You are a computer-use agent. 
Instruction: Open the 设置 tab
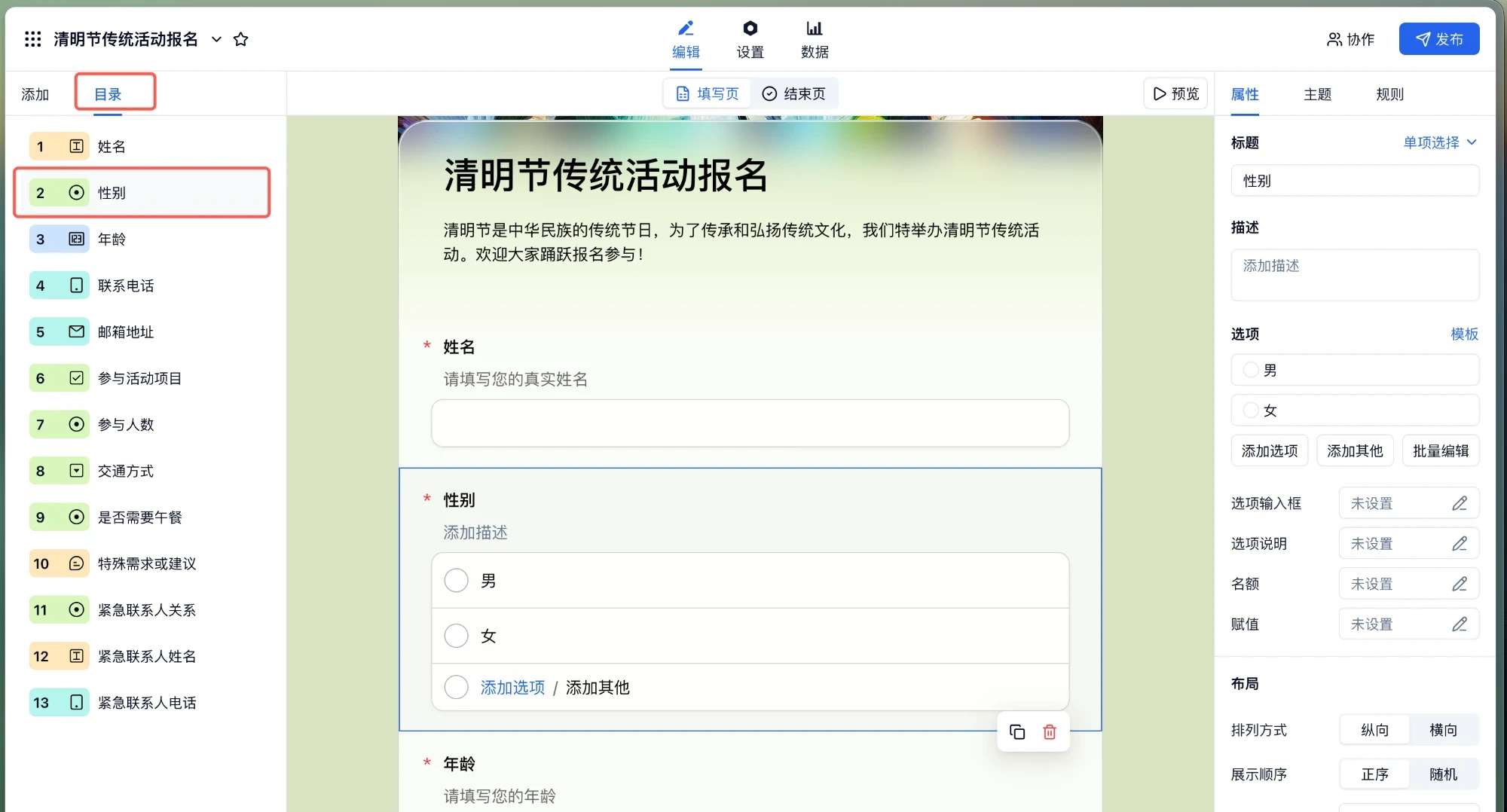pyautogui.click(x=750, y=40)
